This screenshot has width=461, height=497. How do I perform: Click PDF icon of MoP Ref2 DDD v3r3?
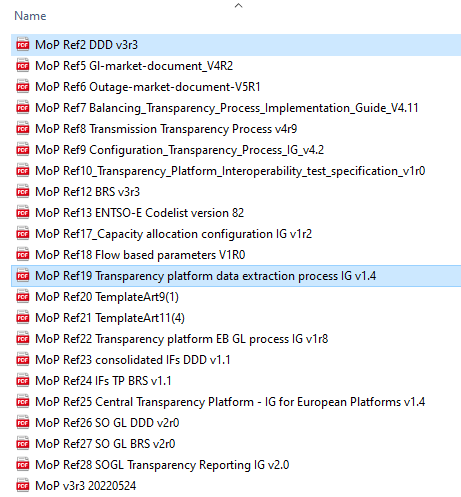click(x=23, y=45)
